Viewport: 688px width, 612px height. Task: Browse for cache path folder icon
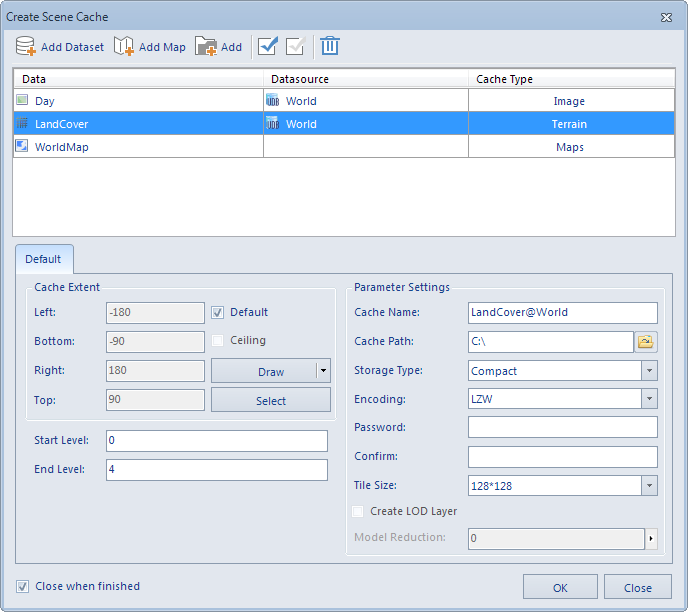click(646, 342)
